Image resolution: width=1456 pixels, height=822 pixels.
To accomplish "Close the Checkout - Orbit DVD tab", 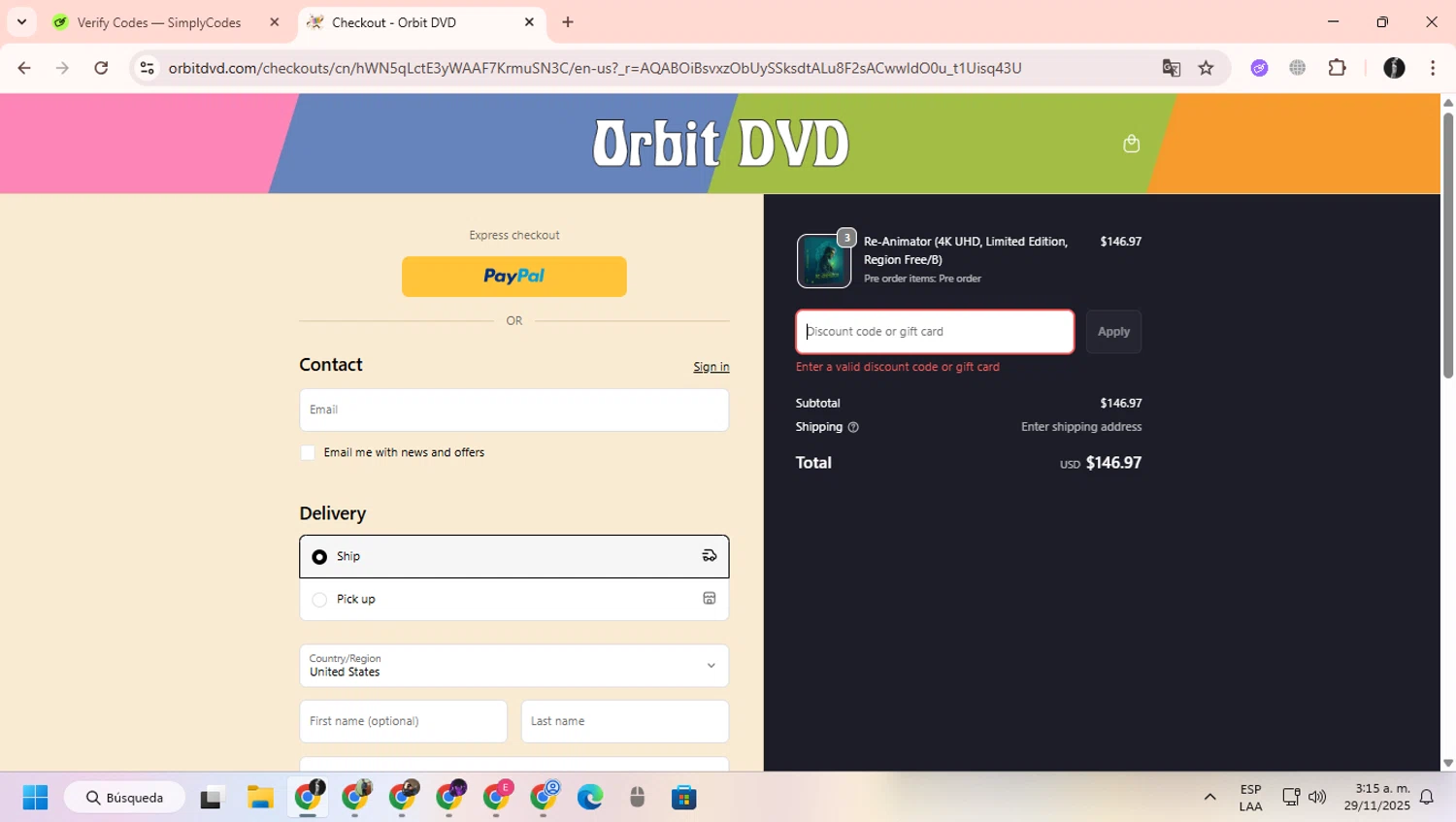I will [x=529, y=22].
